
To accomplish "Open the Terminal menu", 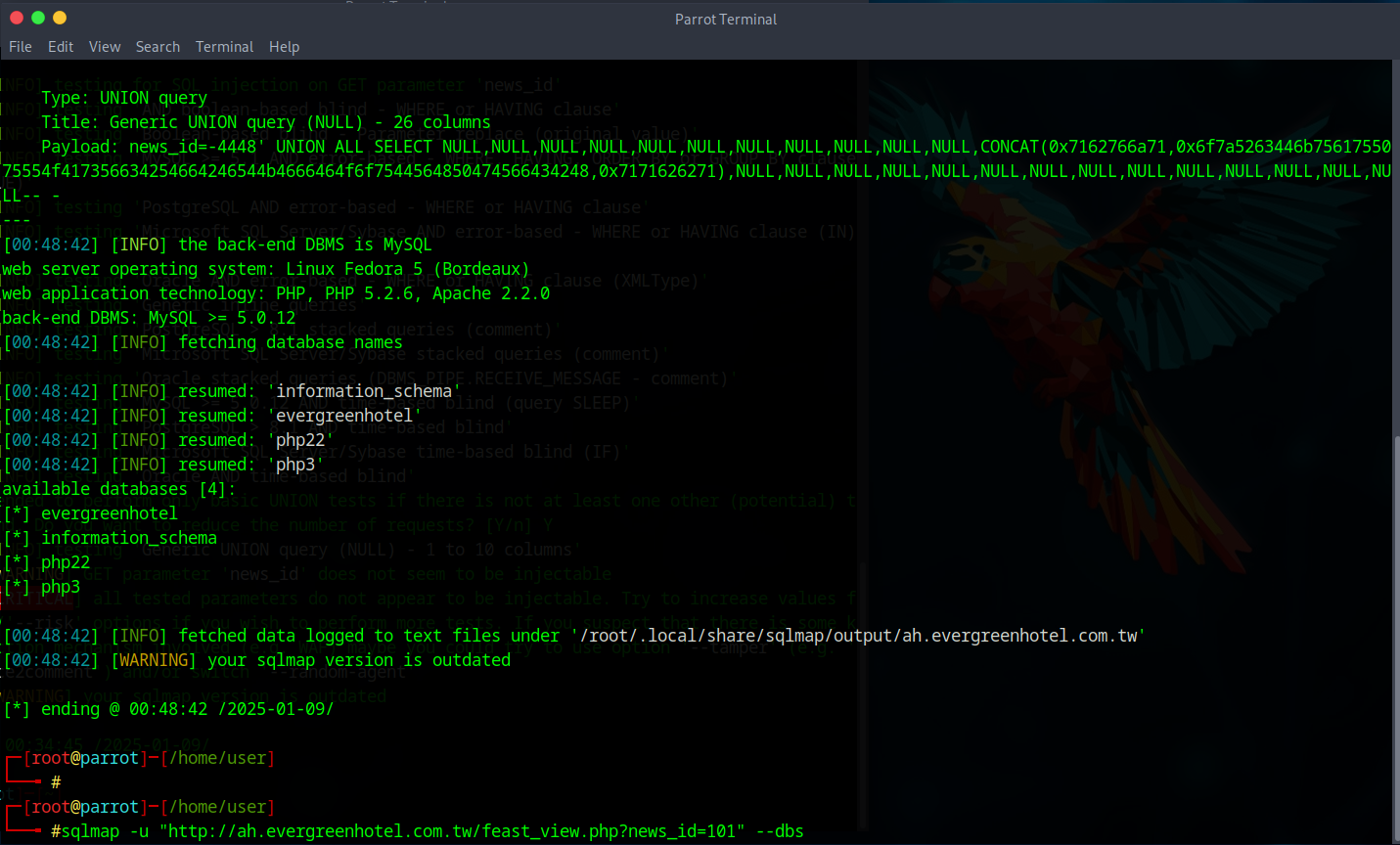I will click(224, 47).
